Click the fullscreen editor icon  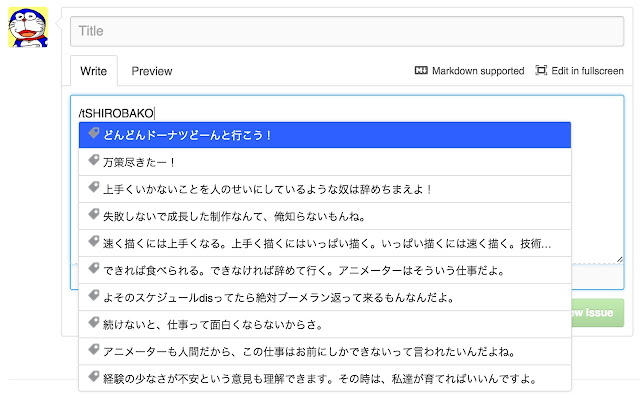coord(541,70)
